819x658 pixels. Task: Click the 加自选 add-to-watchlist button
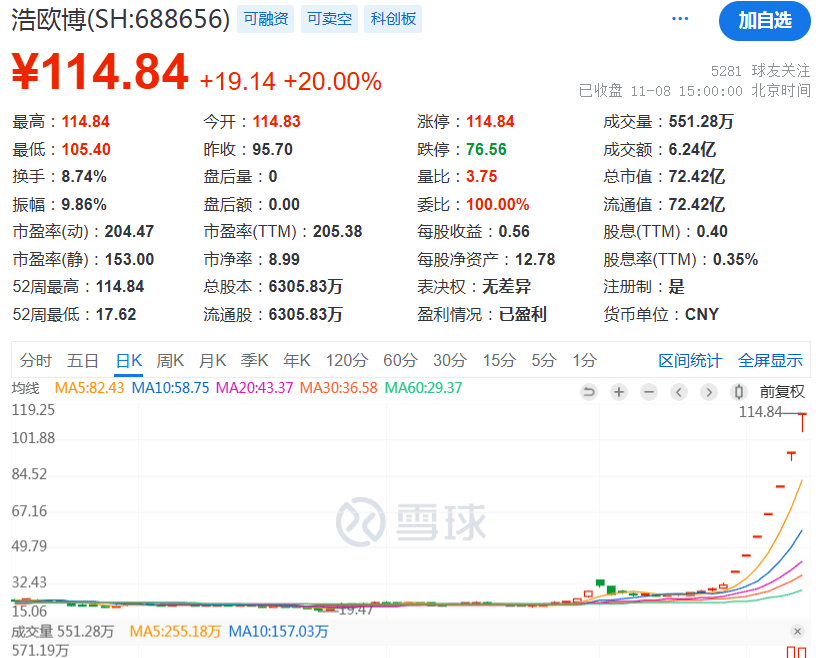764,22
